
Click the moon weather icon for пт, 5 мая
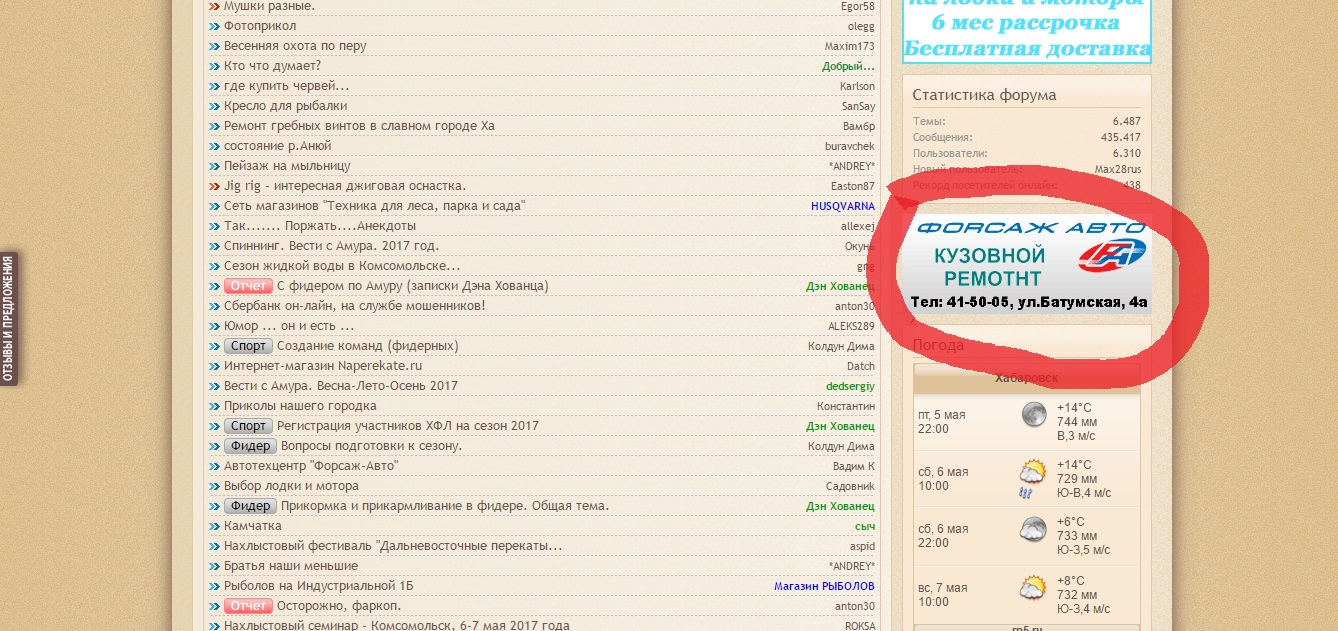tap(1034, 415)
